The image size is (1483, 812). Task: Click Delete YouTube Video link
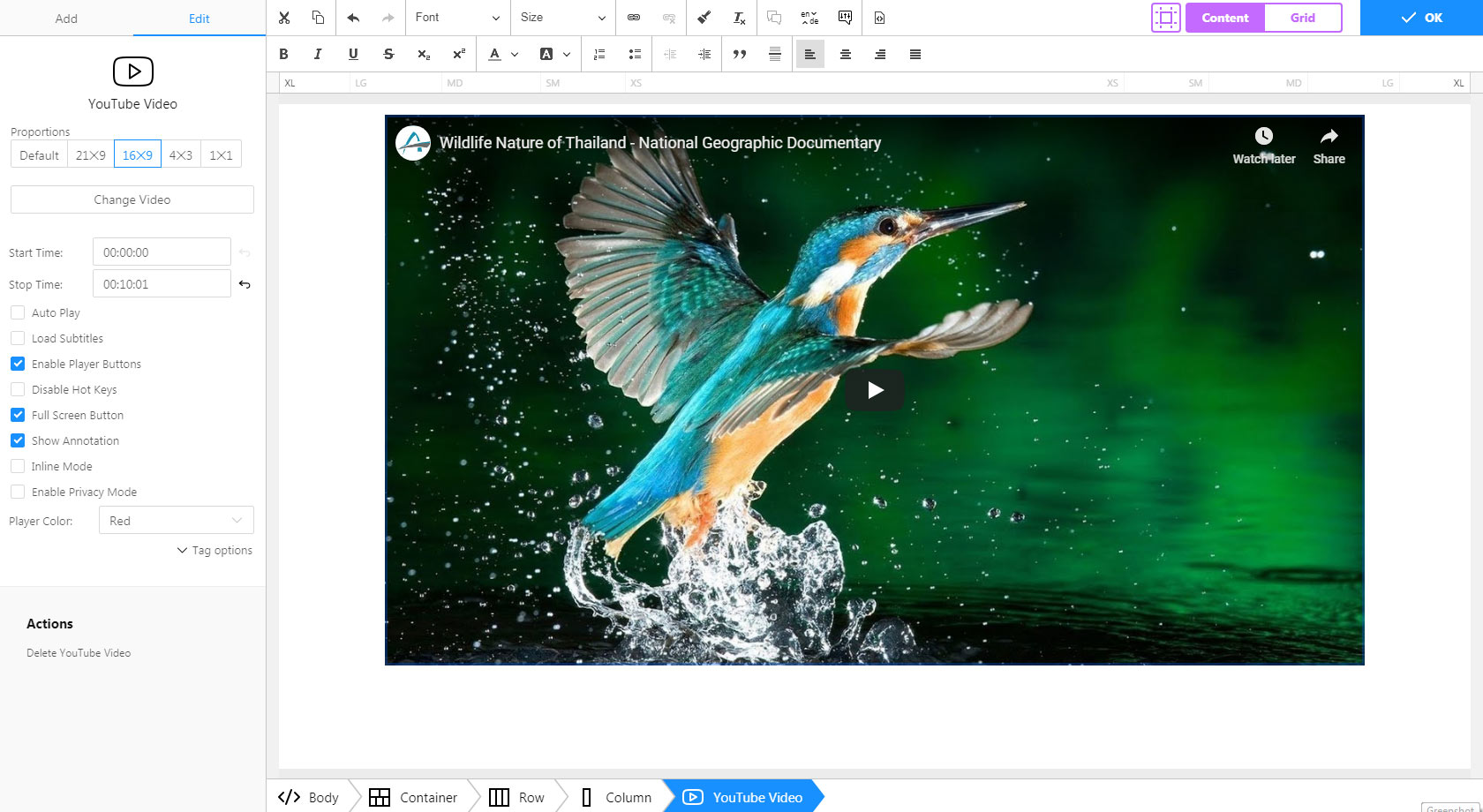(x=79, y=653)
